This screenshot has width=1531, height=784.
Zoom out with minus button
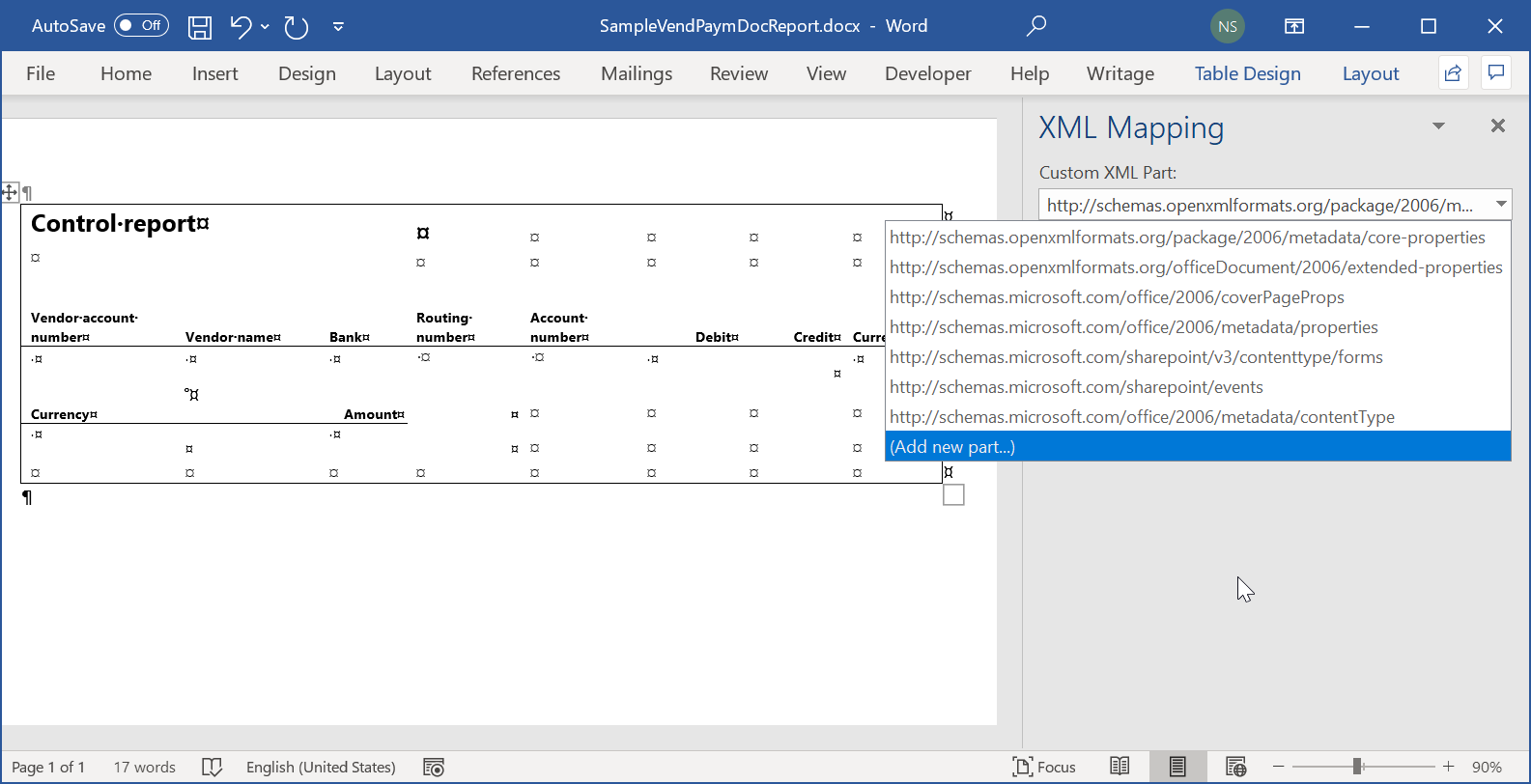click(1279, 767)
